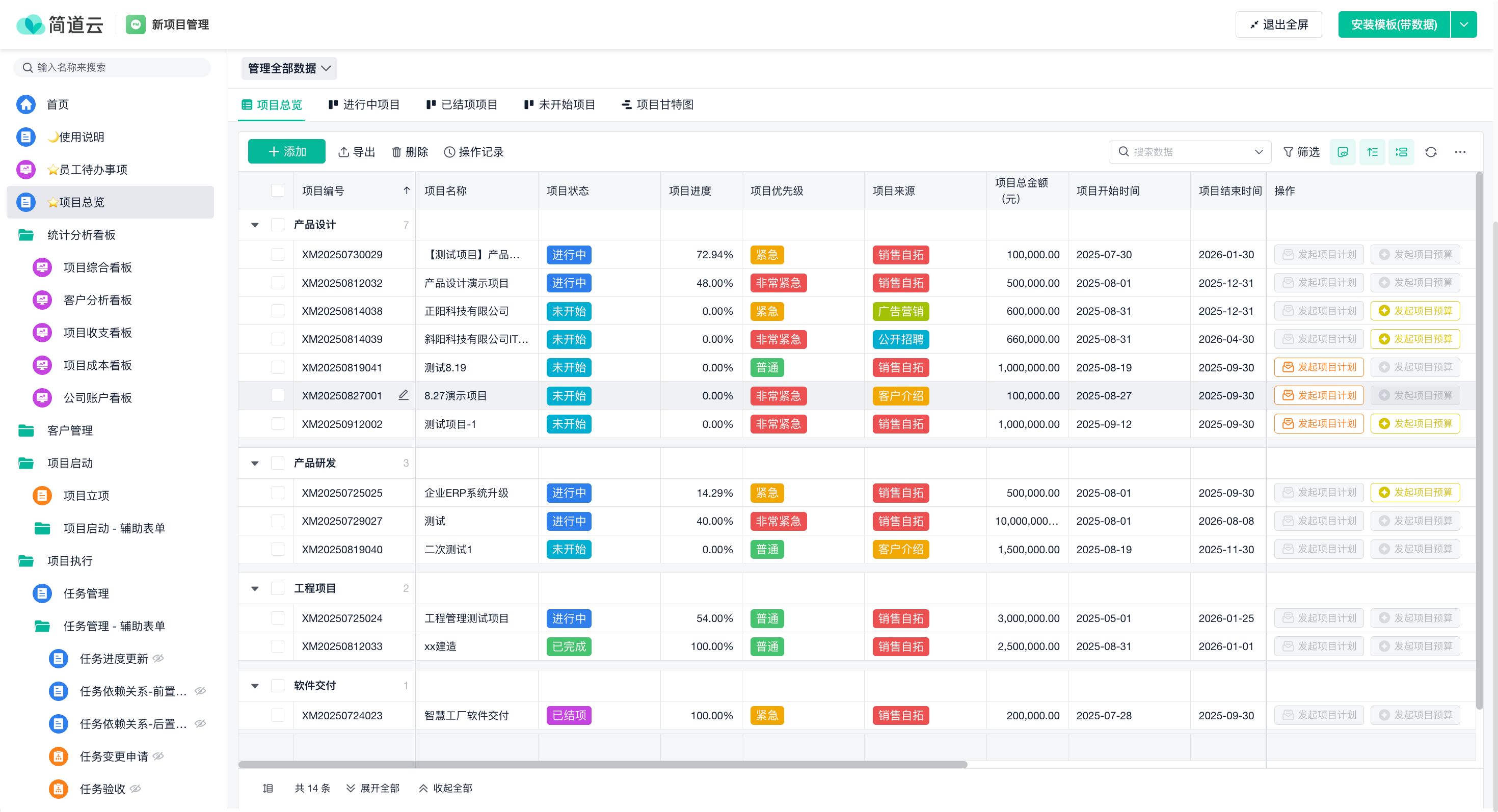Click 发起项目预算 for 正阳科技有限公司 row
Viewport: 1498px width, 812px height.
(1415, 311)
